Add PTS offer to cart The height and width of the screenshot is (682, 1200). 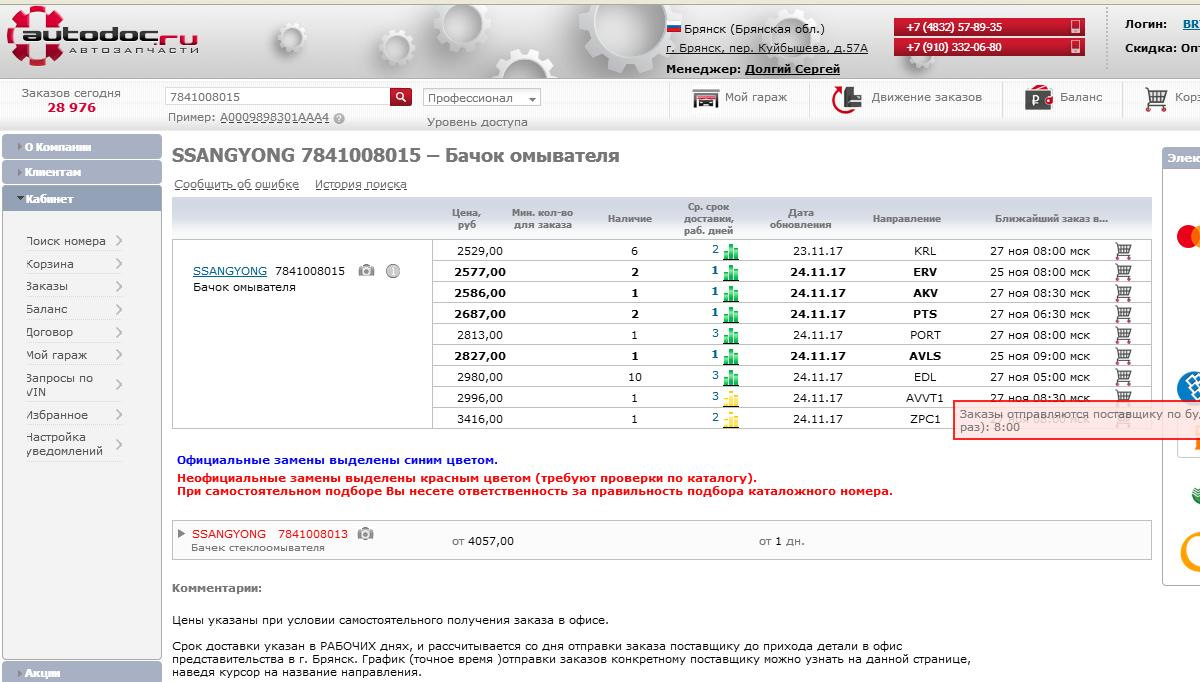pos(1123,313)
